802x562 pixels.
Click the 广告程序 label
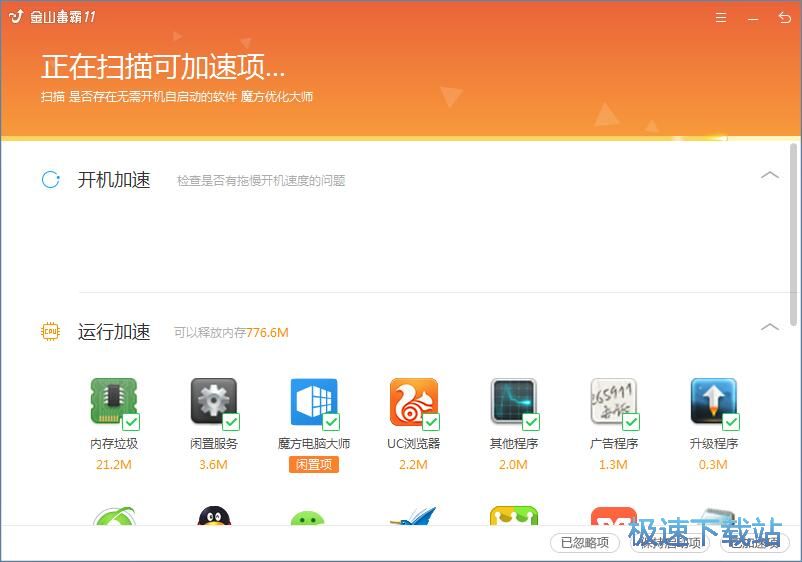(x=614, y=443)
